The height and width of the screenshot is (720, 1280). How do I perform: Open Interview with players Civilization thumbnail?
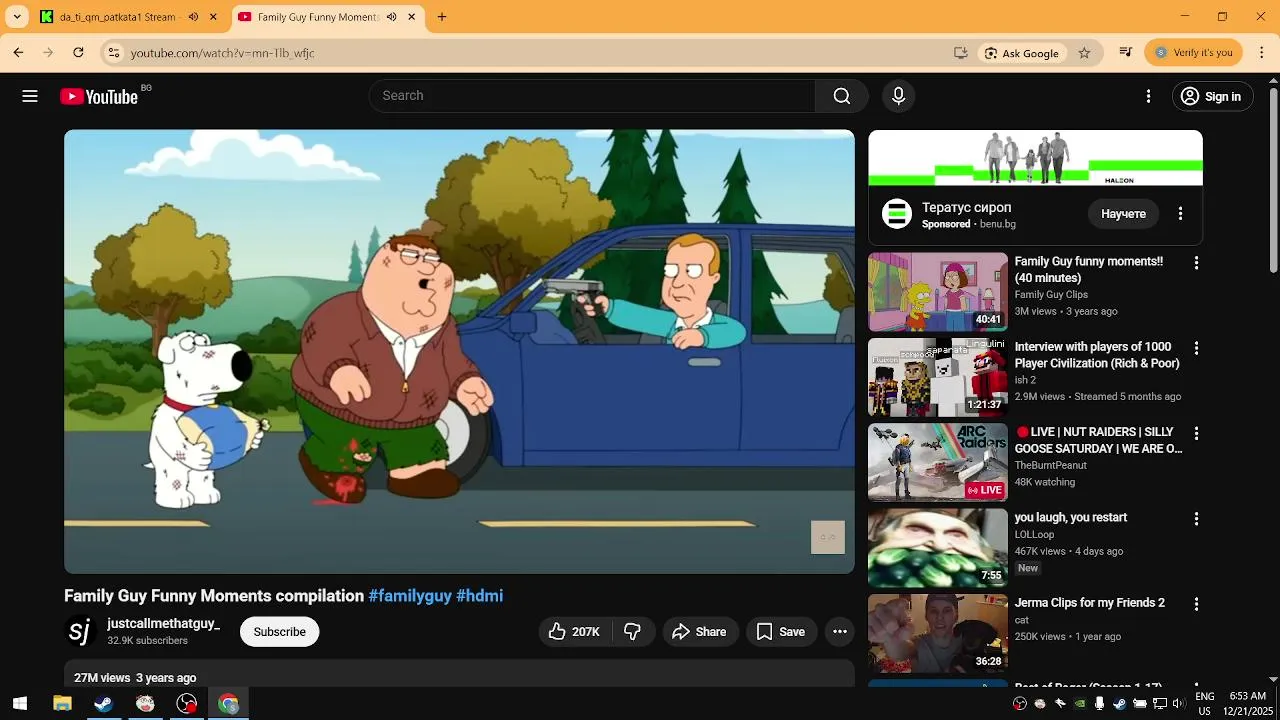pyautogui.click(x=937, y=377)
